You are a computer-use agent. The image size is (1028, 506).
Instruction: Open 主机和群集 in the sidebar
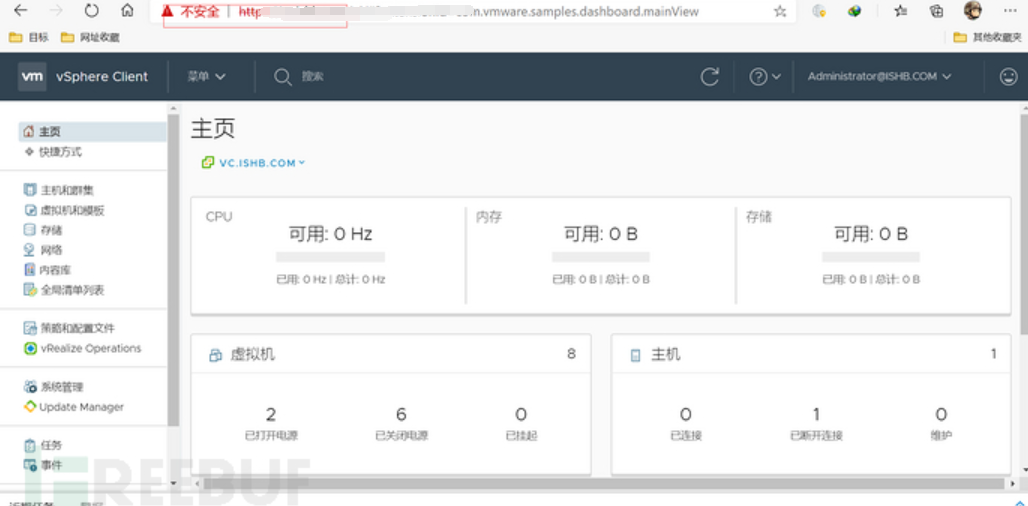[58, 190]
